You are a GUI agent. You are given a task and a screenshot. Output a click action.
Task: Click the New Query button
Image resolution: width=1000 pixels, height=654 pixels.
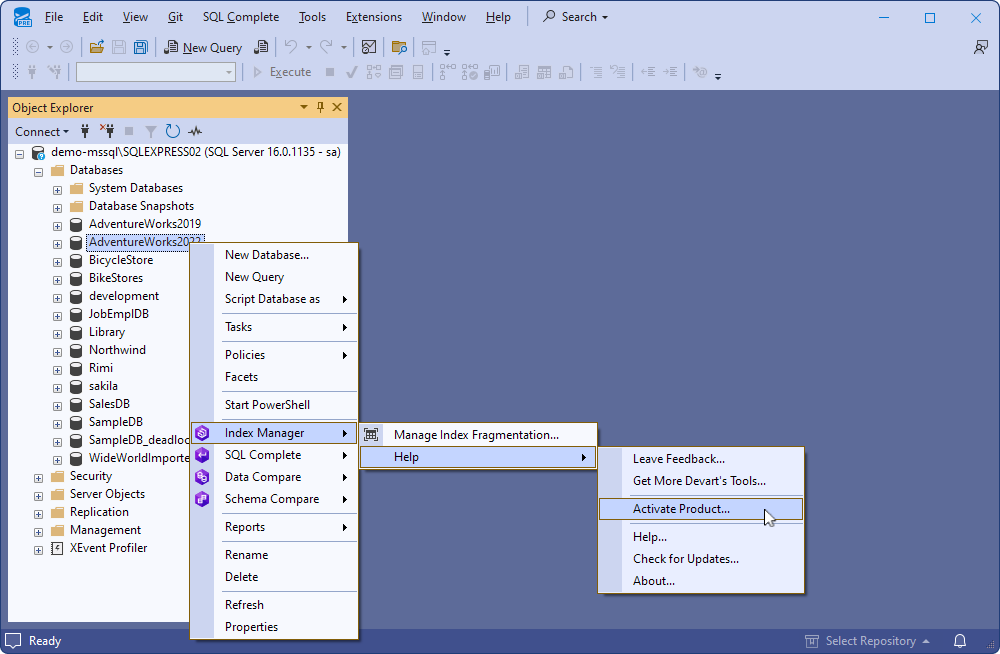pyautogui.click(x=203, y=47)
